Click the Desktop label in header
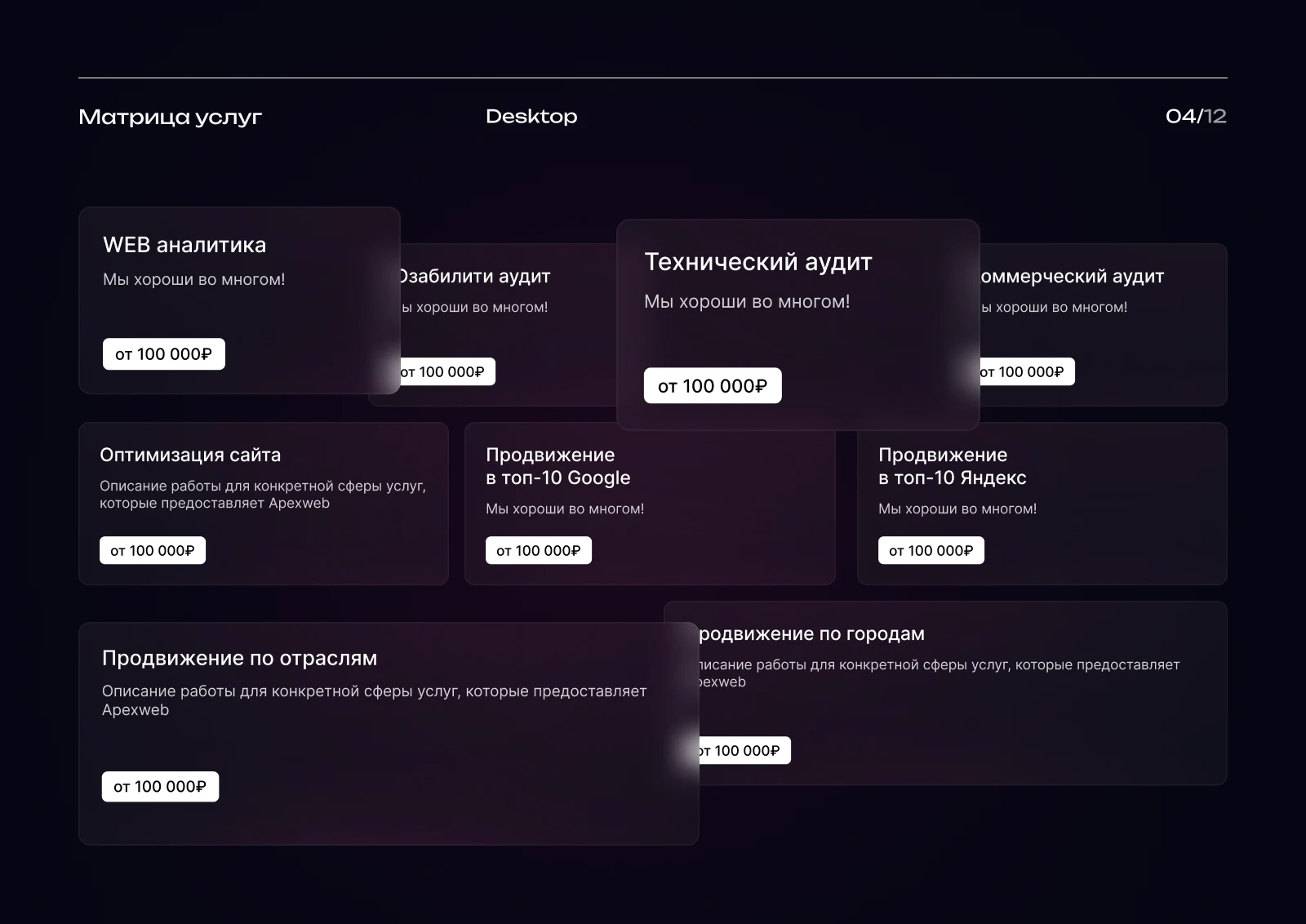The width and height of the screenshot is (1306, 924). coord(531,117)
